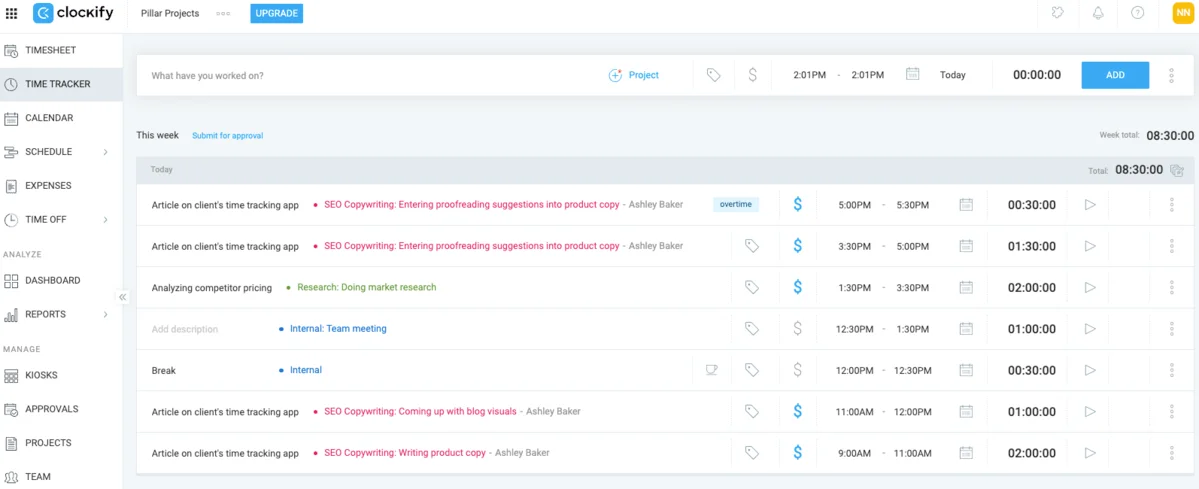Choose a Project for the new entry
Screen dimensions: 1199x489
click(633, 75)
